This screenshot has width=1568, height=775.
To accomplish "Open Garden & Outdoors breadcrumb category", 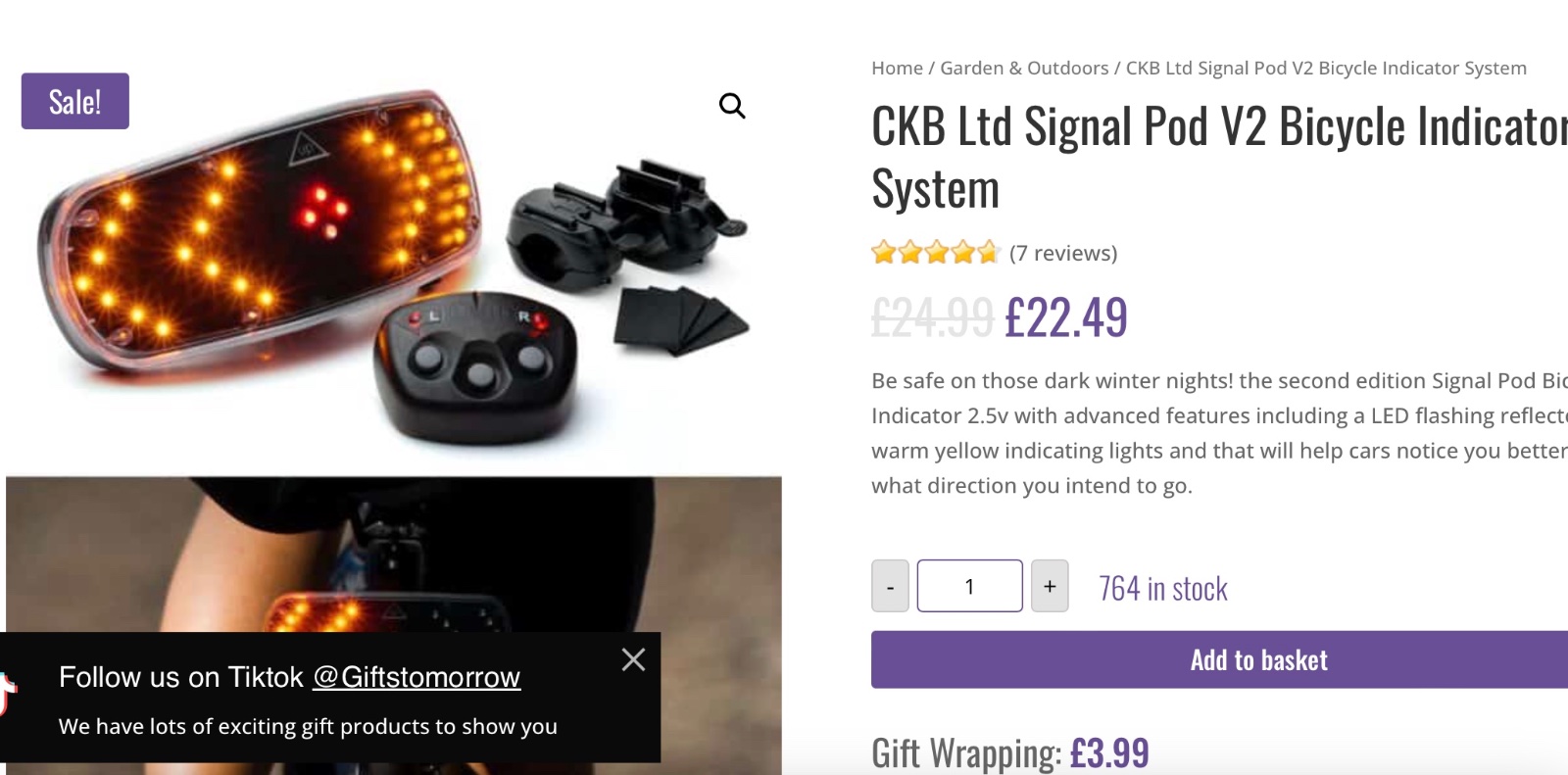I will point(1024,68).
